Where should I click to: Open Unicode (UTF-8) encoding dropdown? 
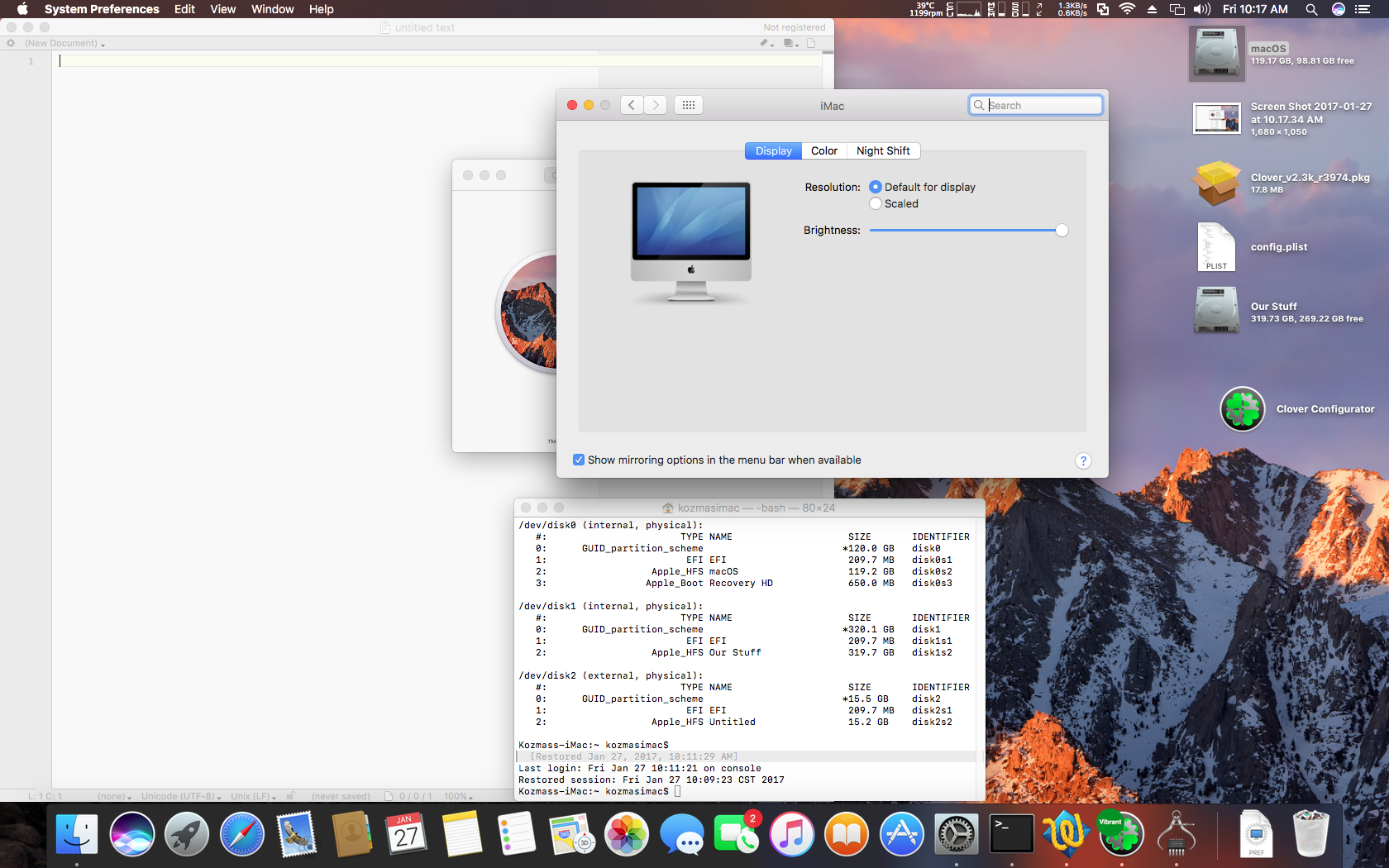point(181,796)
